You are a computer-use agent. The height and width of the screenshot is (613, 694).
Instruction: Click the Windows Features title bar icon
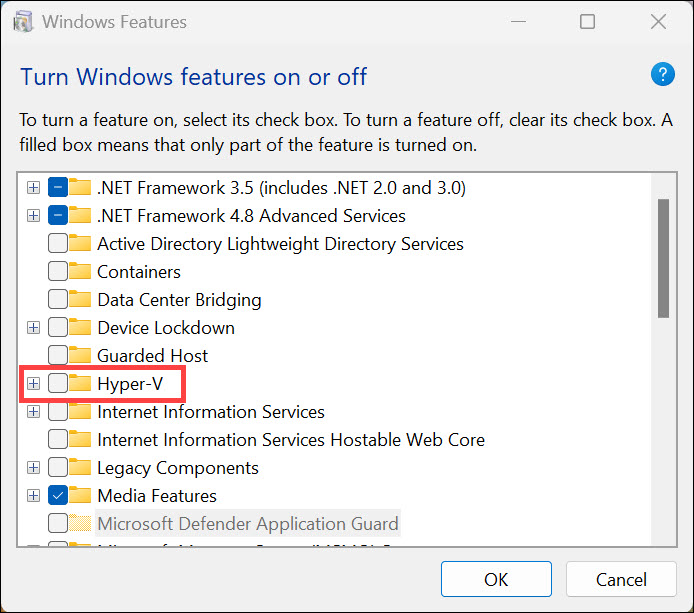pyautogui.click(x=22, y=21)
